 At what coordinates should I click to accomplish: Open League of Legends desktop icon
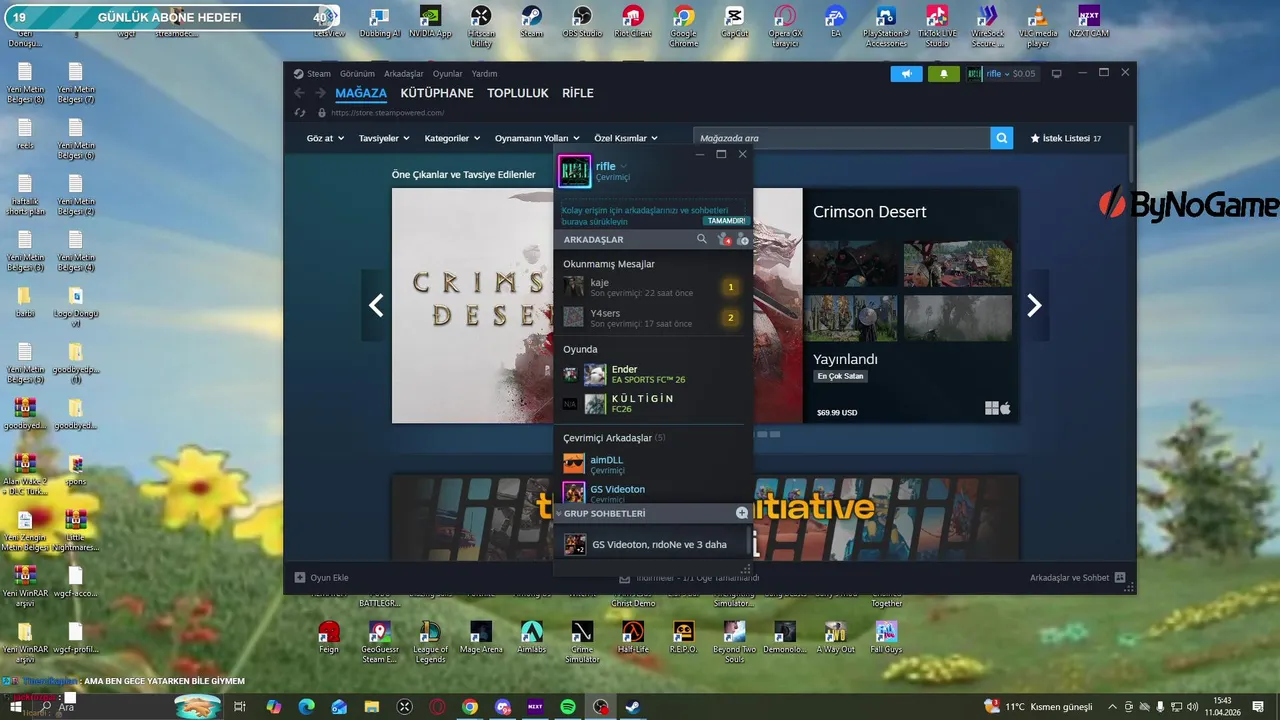point(430,641)
